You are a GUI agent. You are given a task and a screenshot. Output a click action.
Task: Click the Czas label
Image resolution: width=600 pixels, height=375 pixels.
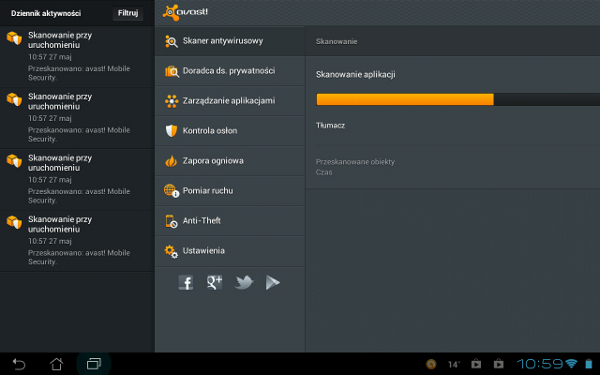pos(324,172)
